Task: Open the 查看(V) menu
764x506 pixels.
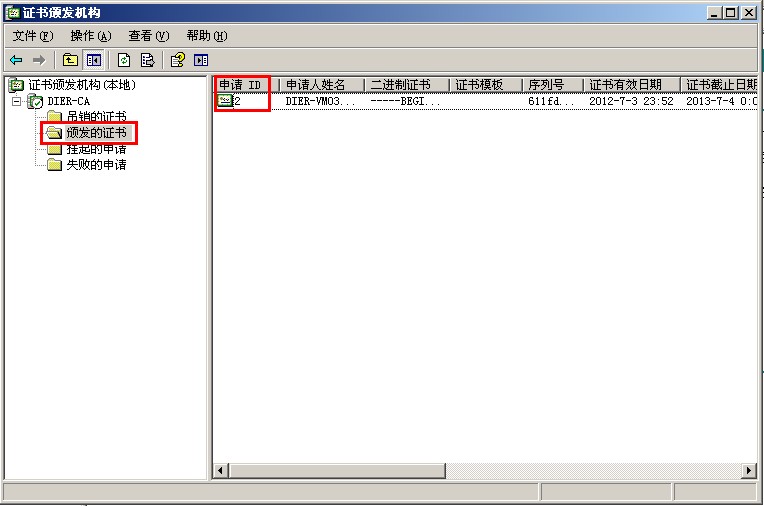Action: (x=148, y=36)
